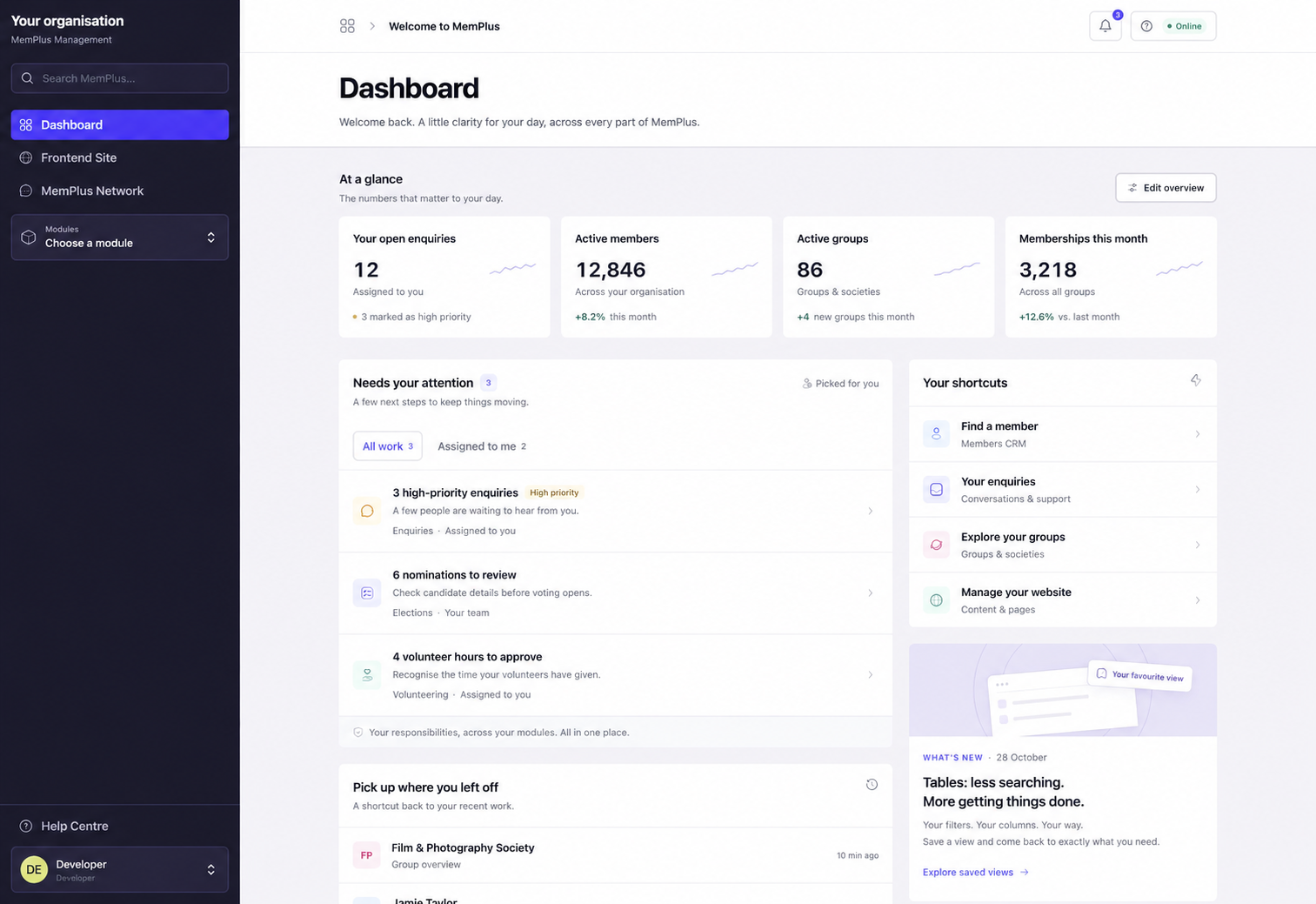Open the Active members stat card
This screenshot has width=1316, height=904.
[666, 277]
